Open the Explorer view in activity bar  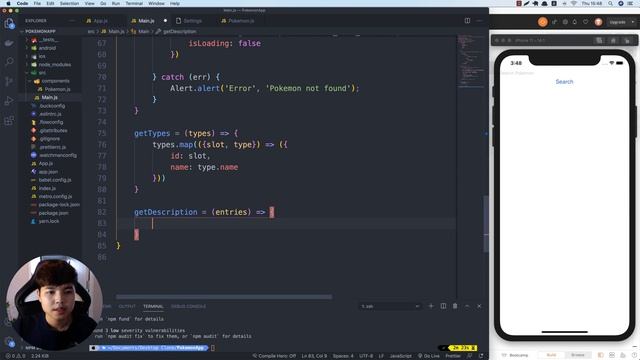(x=9, y=23)
